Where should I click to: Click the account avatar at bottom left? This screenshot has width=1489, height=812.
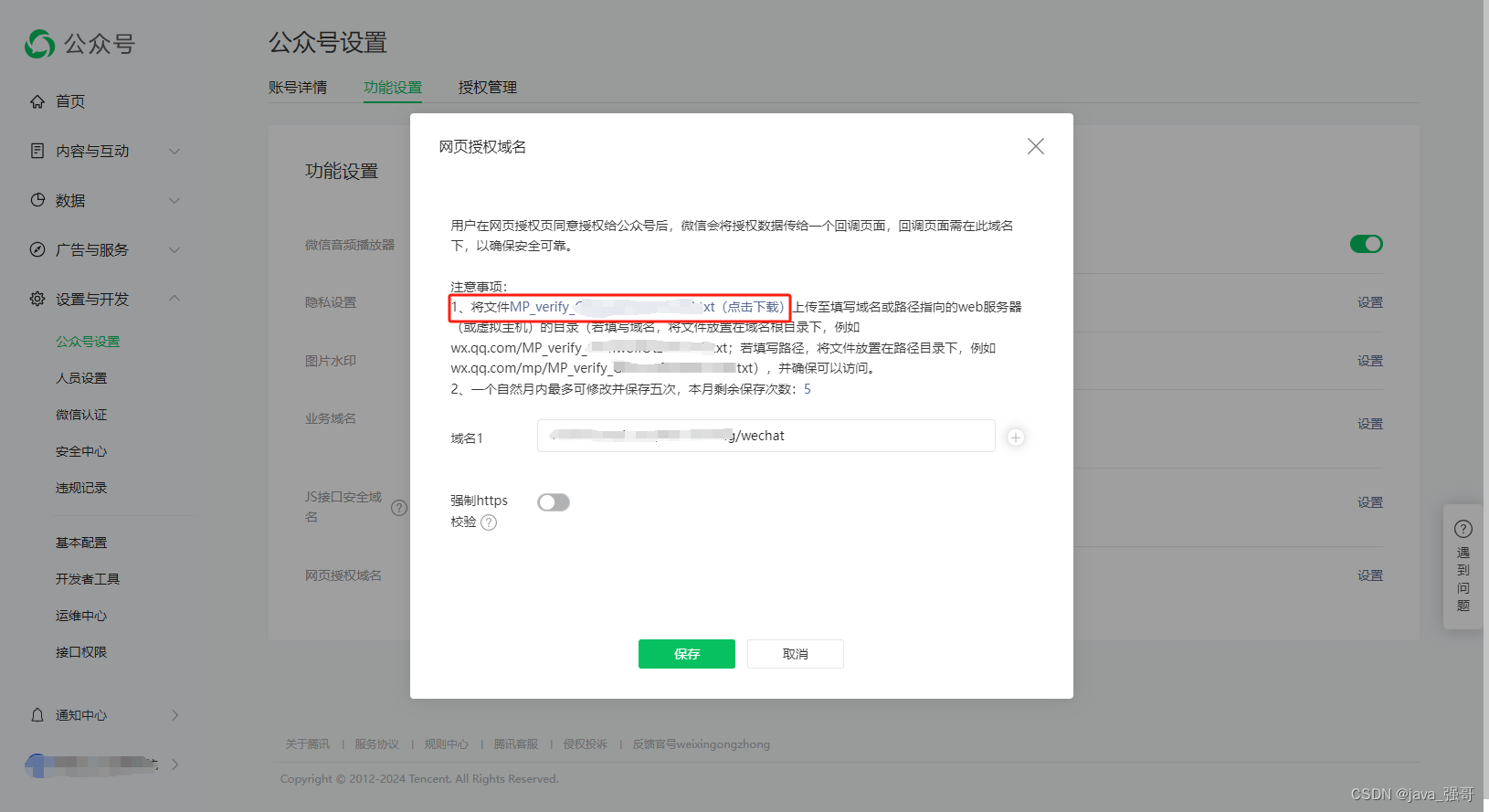37,765
